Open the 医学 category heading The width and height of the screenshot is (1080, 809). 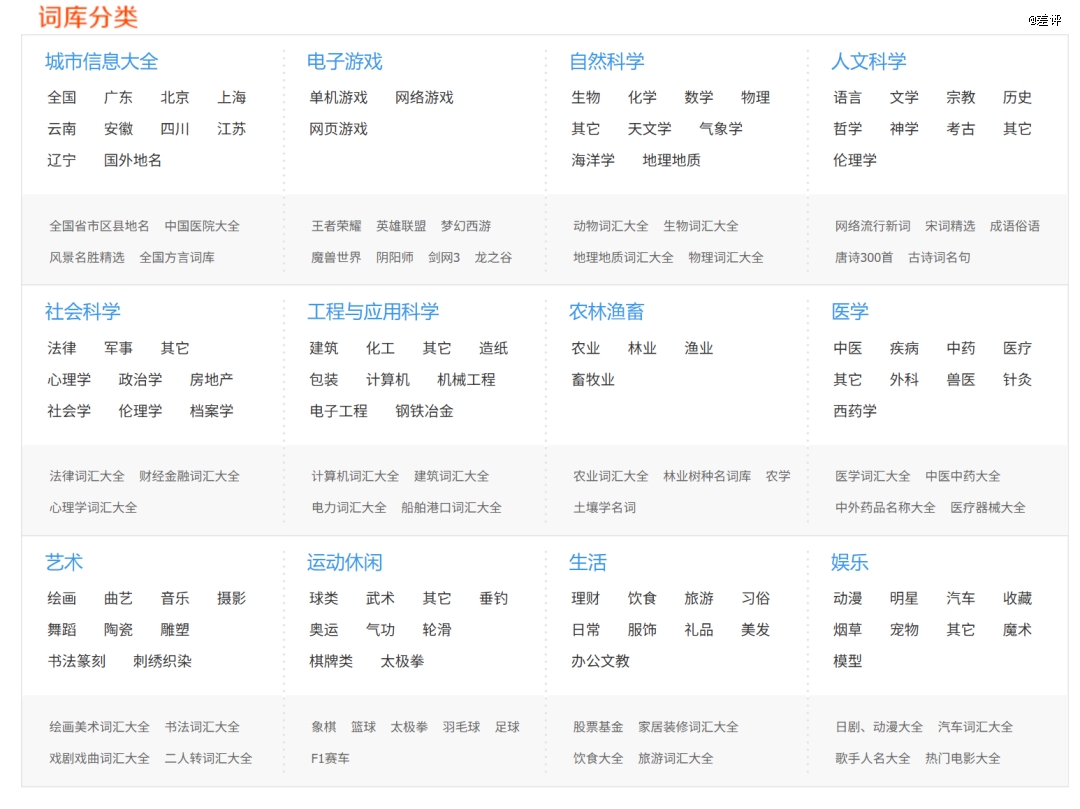849,312
